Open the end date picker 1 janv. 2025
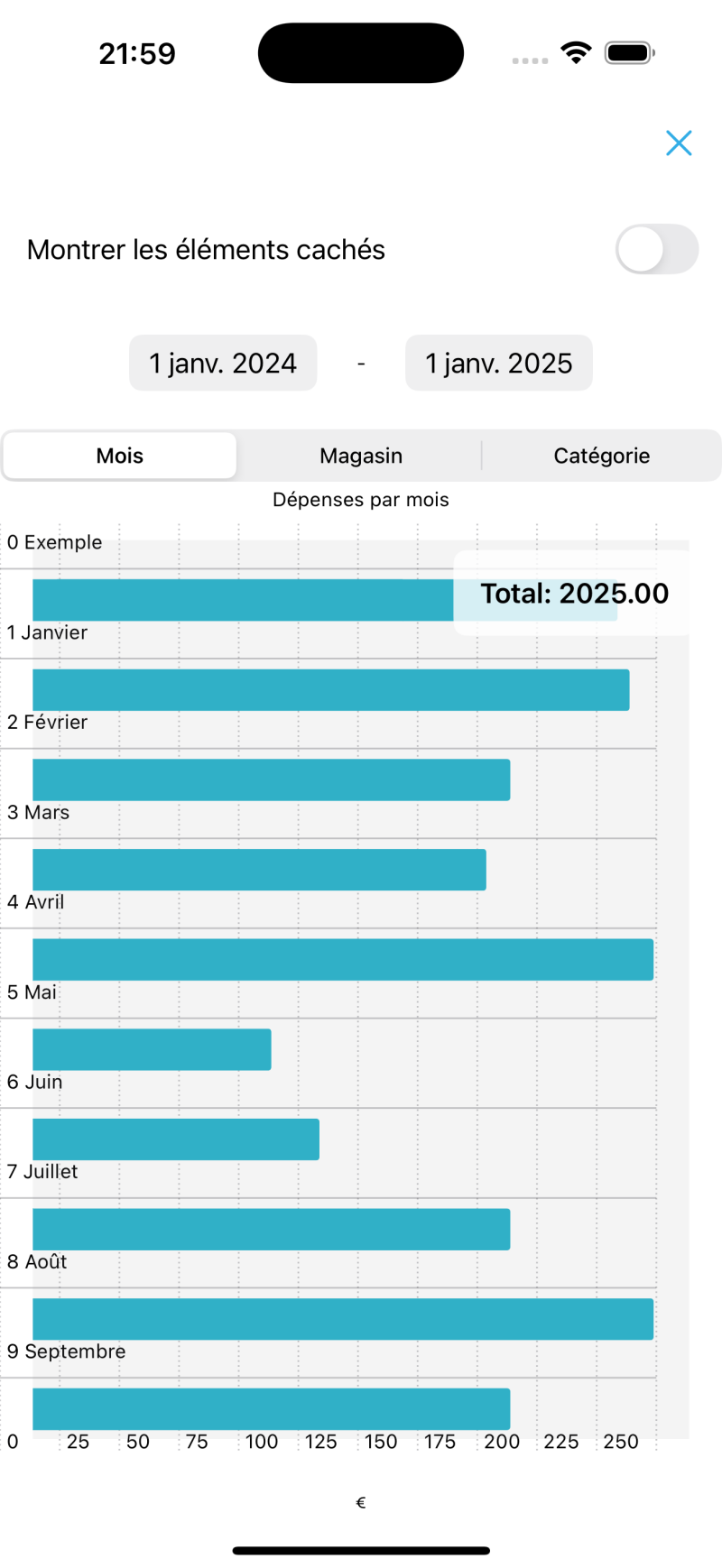This screenshot has width=722, height=1568. 499,364
